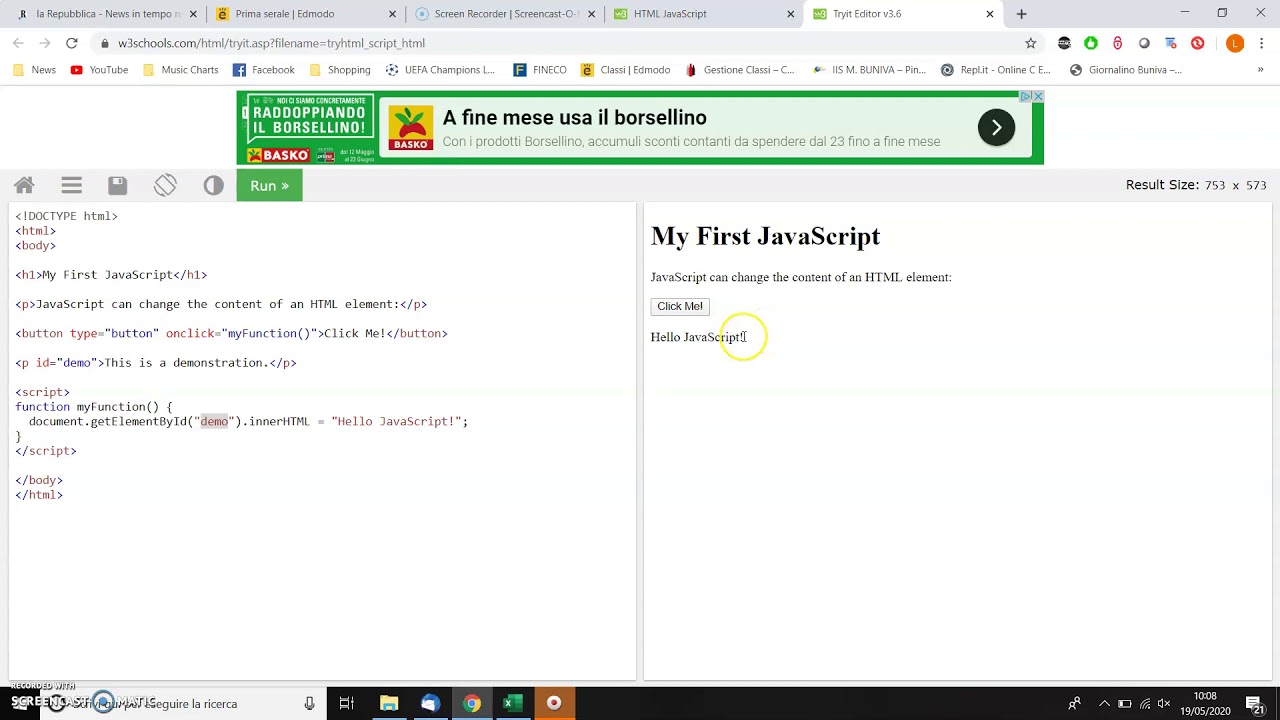Open the Shopping bookmarks folder
This screenshot has width=1280, height=720.
click(339, 70)
